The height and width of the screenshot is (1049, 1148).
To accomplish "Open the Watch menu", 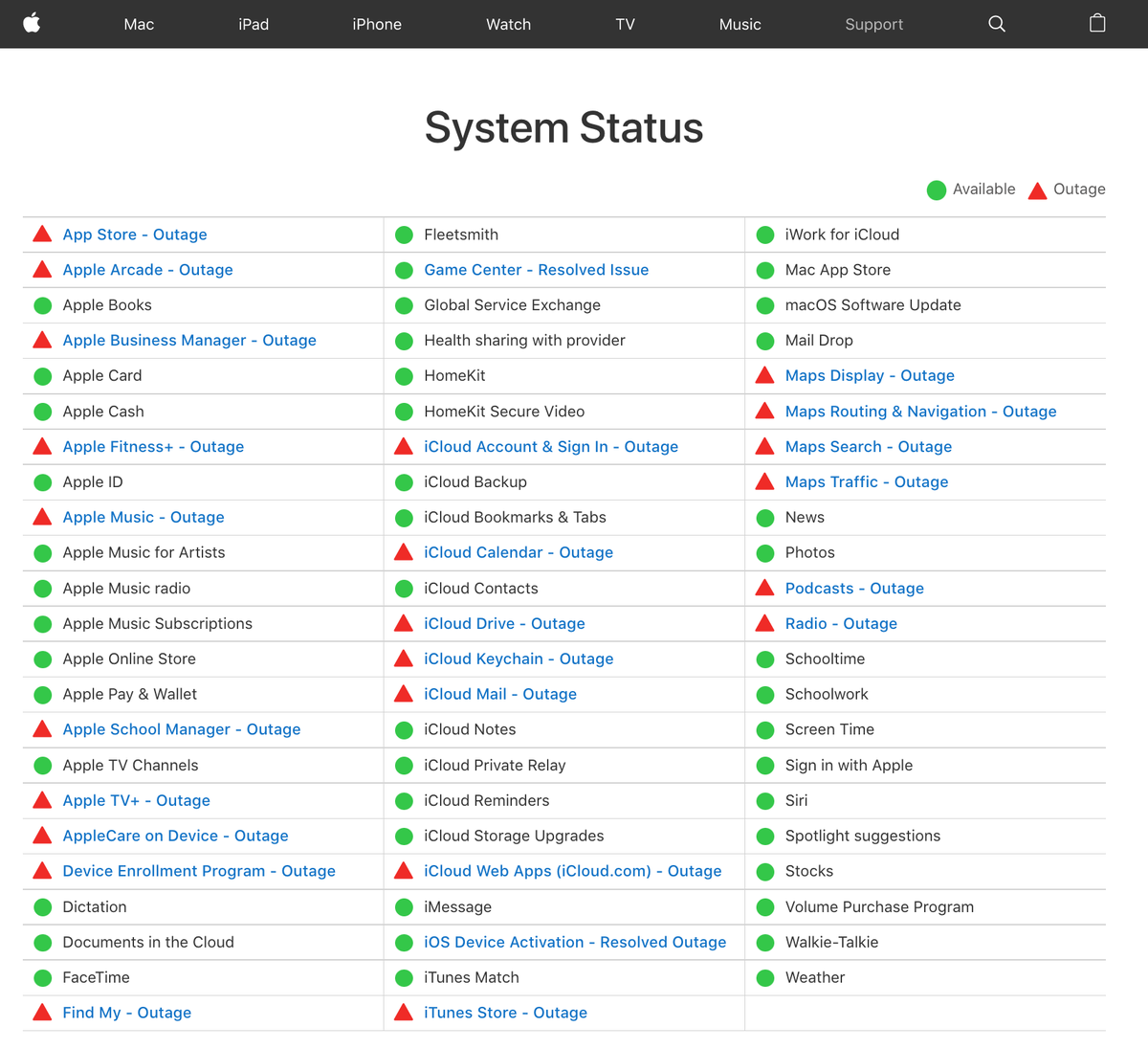I will coord(509,24).
